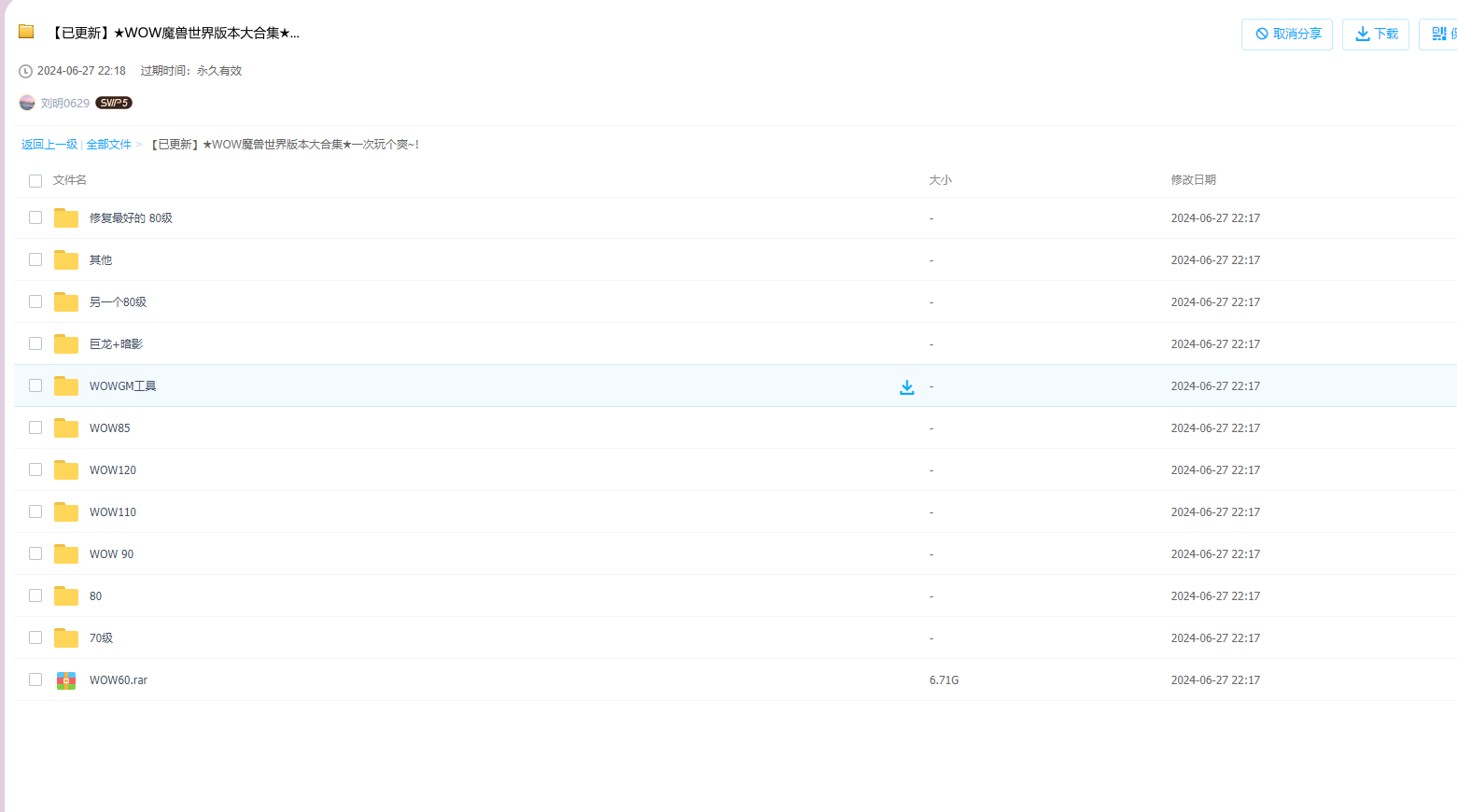Screen dimensions: 1457x812
Task: Check the box for 其他 folder
Action: pos(35,259)
